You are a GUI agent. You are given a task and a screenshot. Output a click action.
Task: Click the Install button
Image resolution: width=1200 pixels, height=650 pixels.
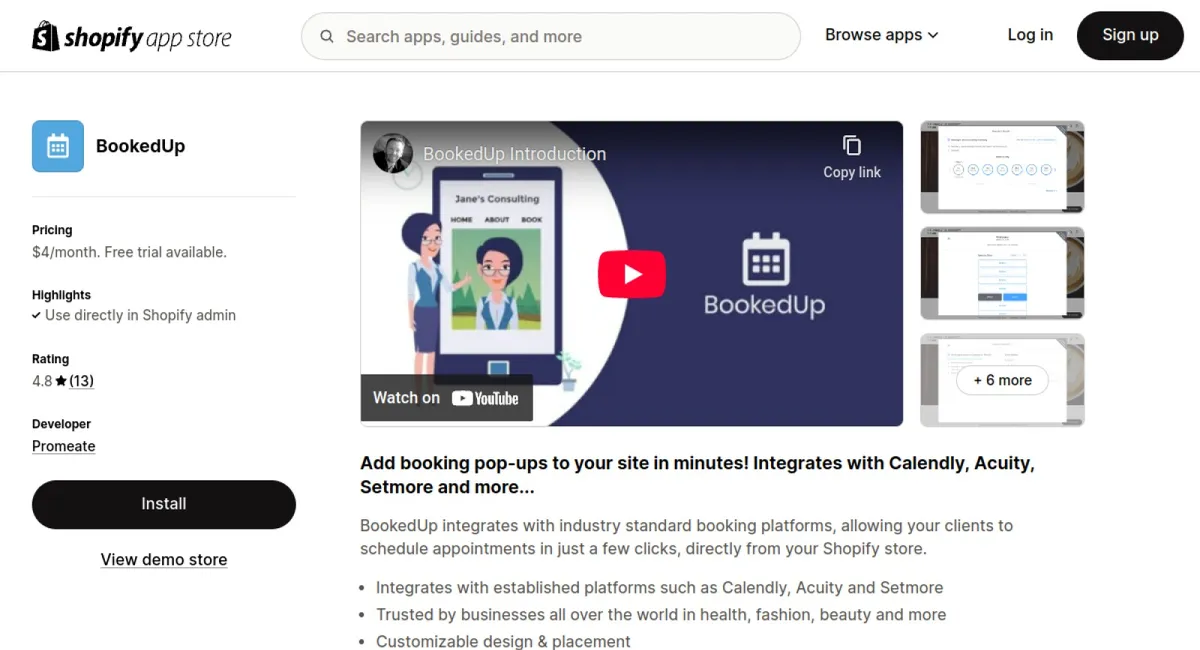(x=164, y=504)
